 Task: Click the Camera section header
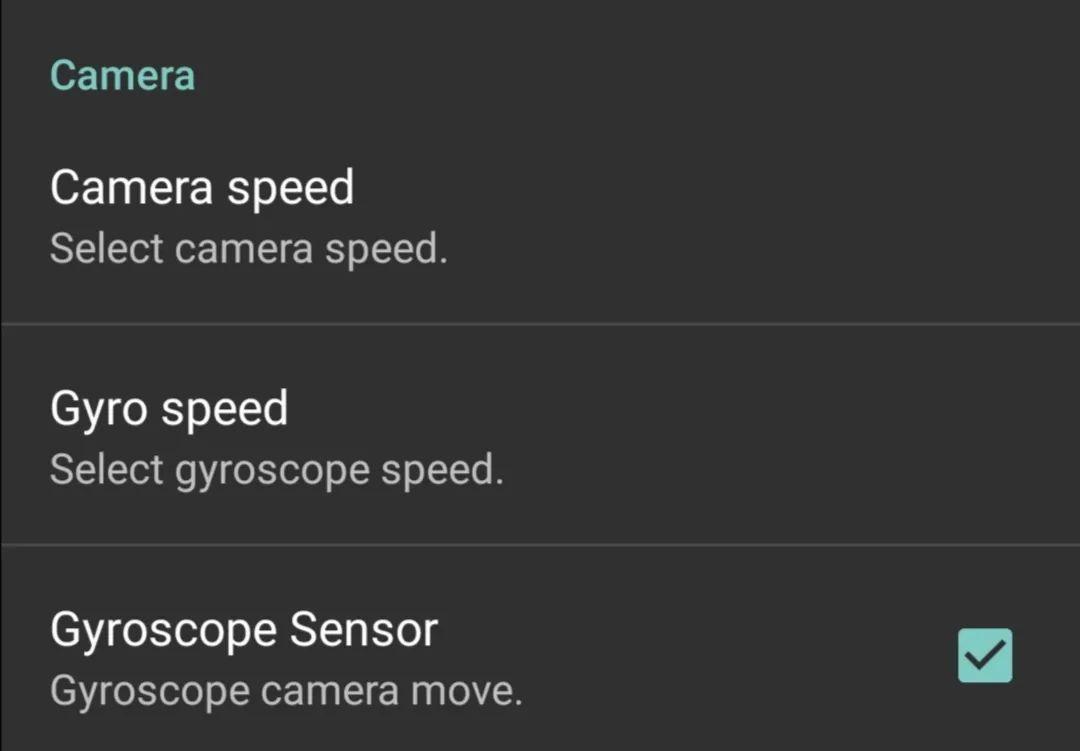coord(122,76)
